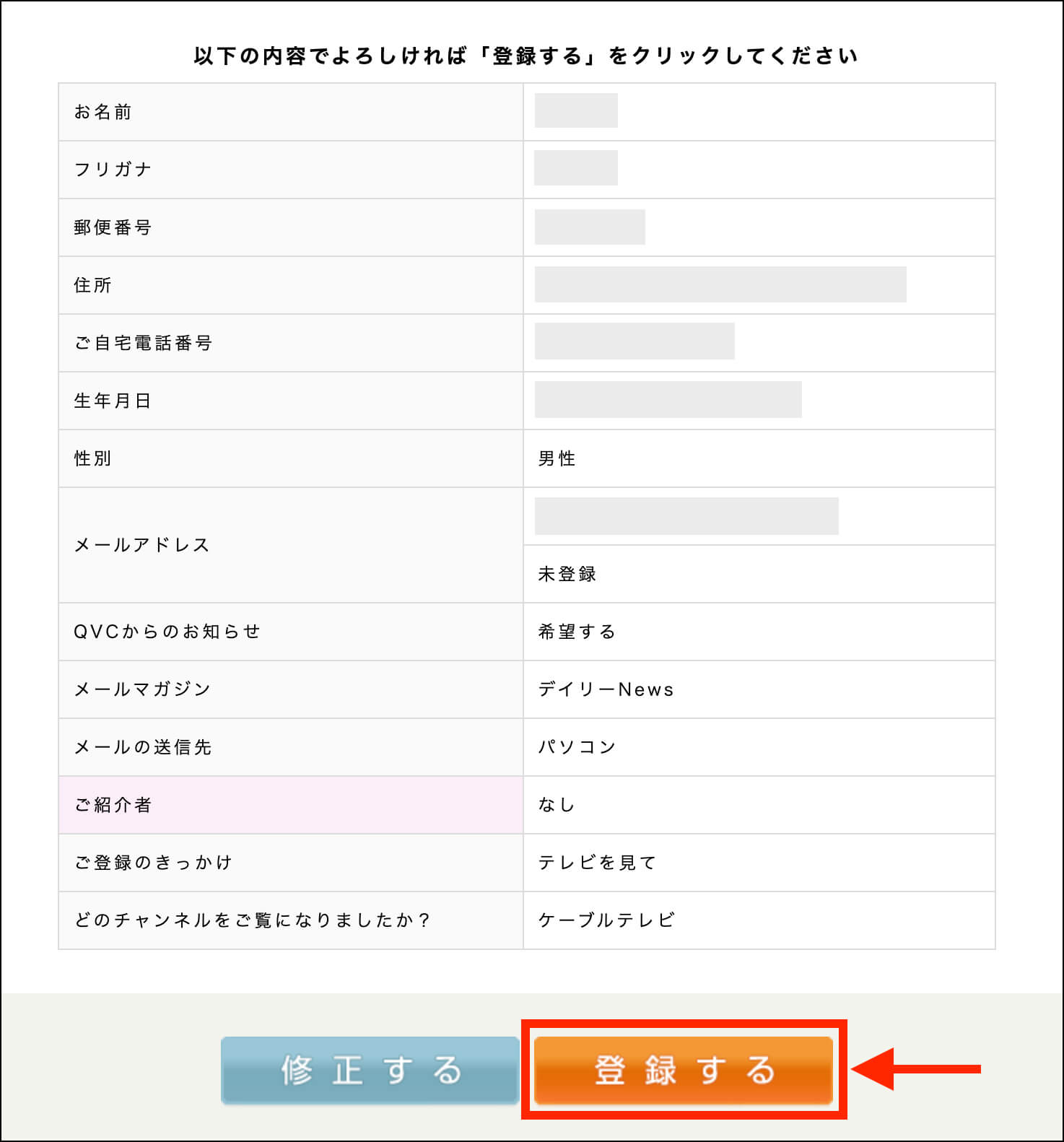Click the 希望する notification value
This screenshot has width=1064, height=1142.
point(576,632)
